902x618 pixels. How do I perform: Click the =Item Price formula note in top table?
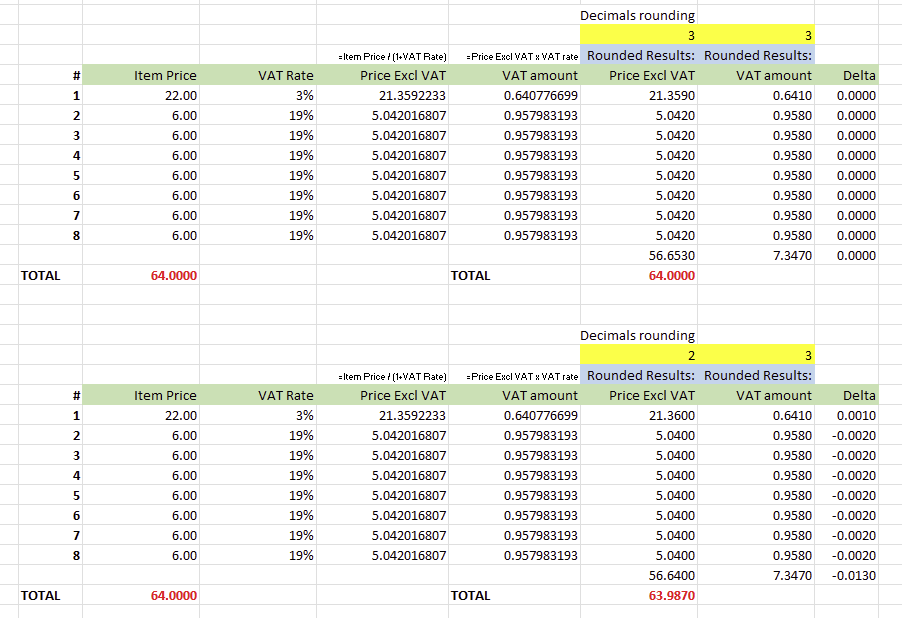[393, 56]
